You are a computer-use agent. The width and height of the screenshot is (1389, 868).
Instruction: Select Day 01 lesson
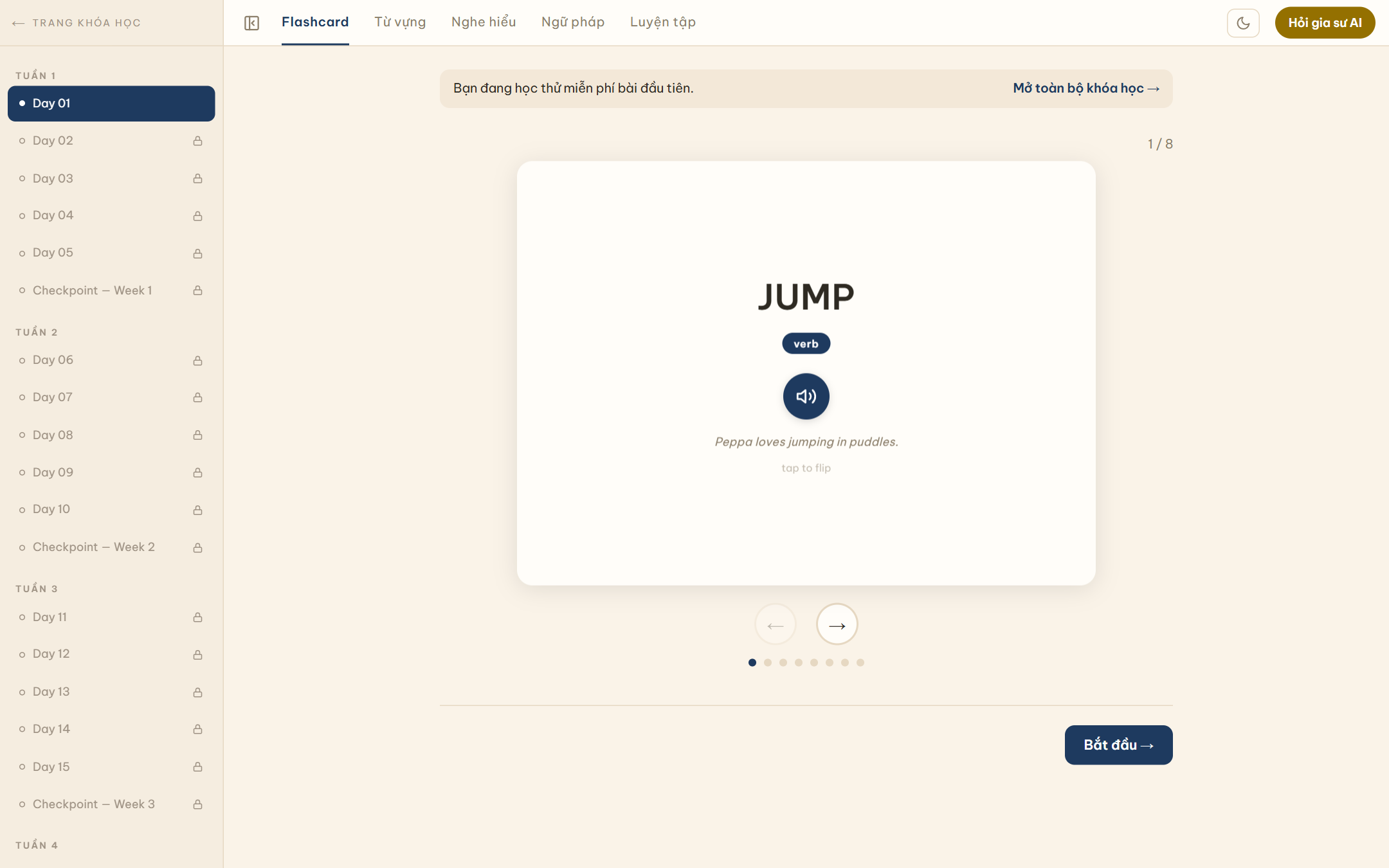tap(111, 104)
